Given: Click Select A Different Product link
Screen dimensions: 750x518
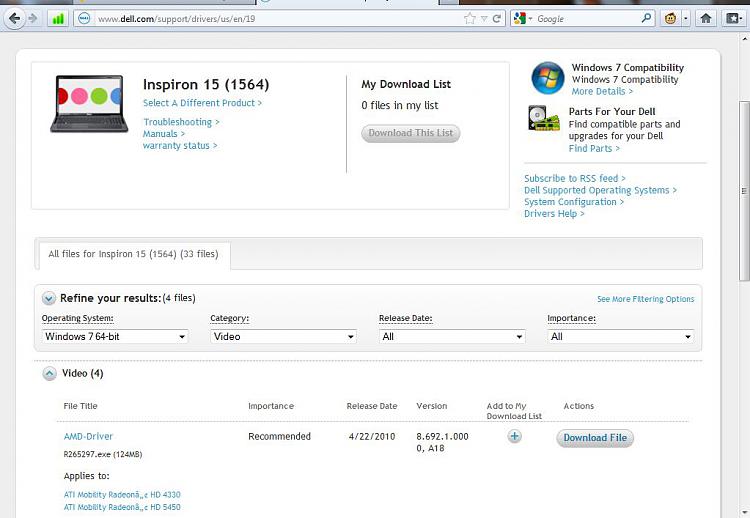Looking at the screenshot, I should 202,103.
